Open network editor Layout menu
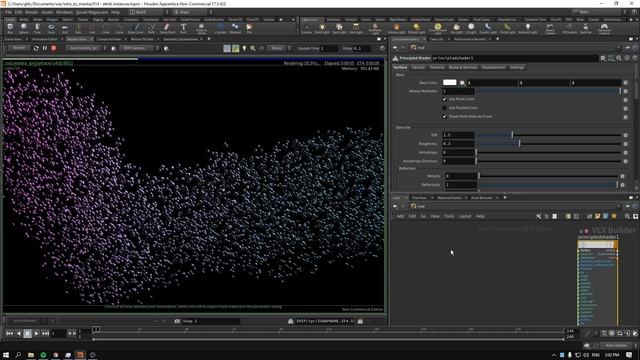This screenshot has height=360, width=640. point(464,216)
